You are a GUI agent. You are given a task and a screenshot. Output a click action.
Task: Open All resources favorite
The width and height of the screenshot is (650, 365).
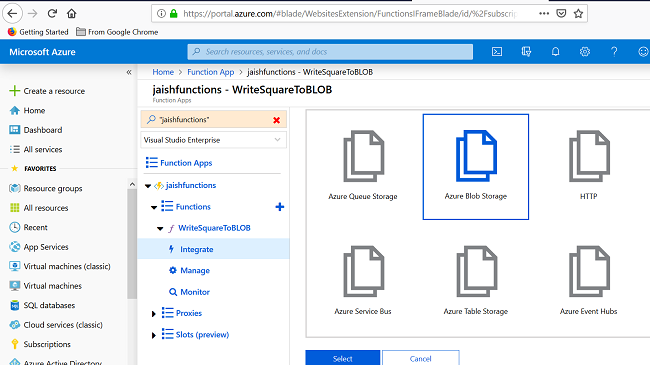(x=46, y=208)
